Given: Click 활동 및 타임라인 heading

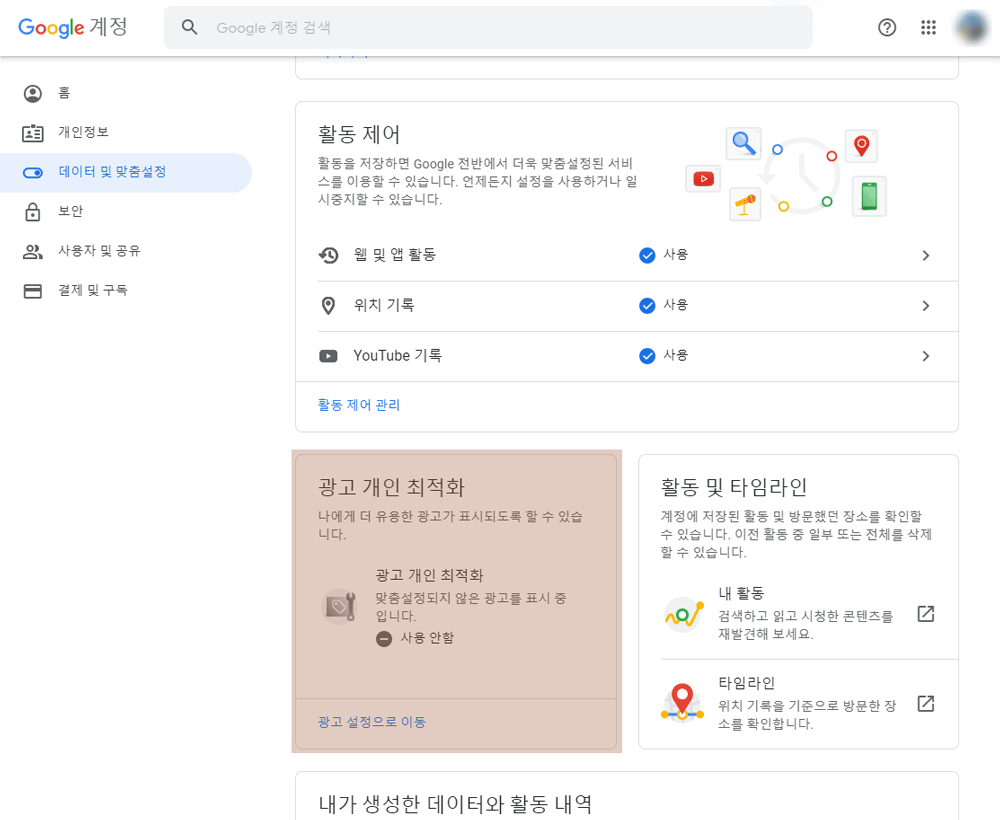Looking at the screenshot, I should [734, 487].
